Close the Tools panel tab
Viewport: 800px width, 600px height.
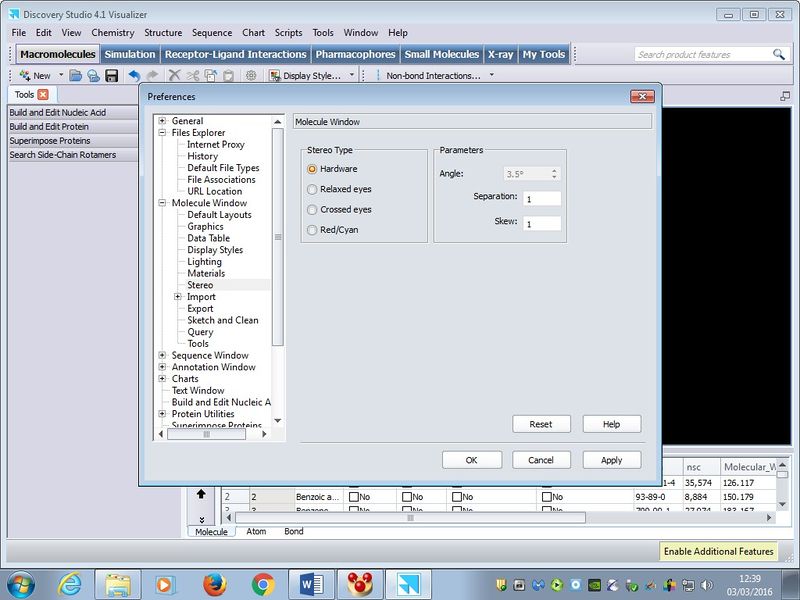[x=43, y=95]
